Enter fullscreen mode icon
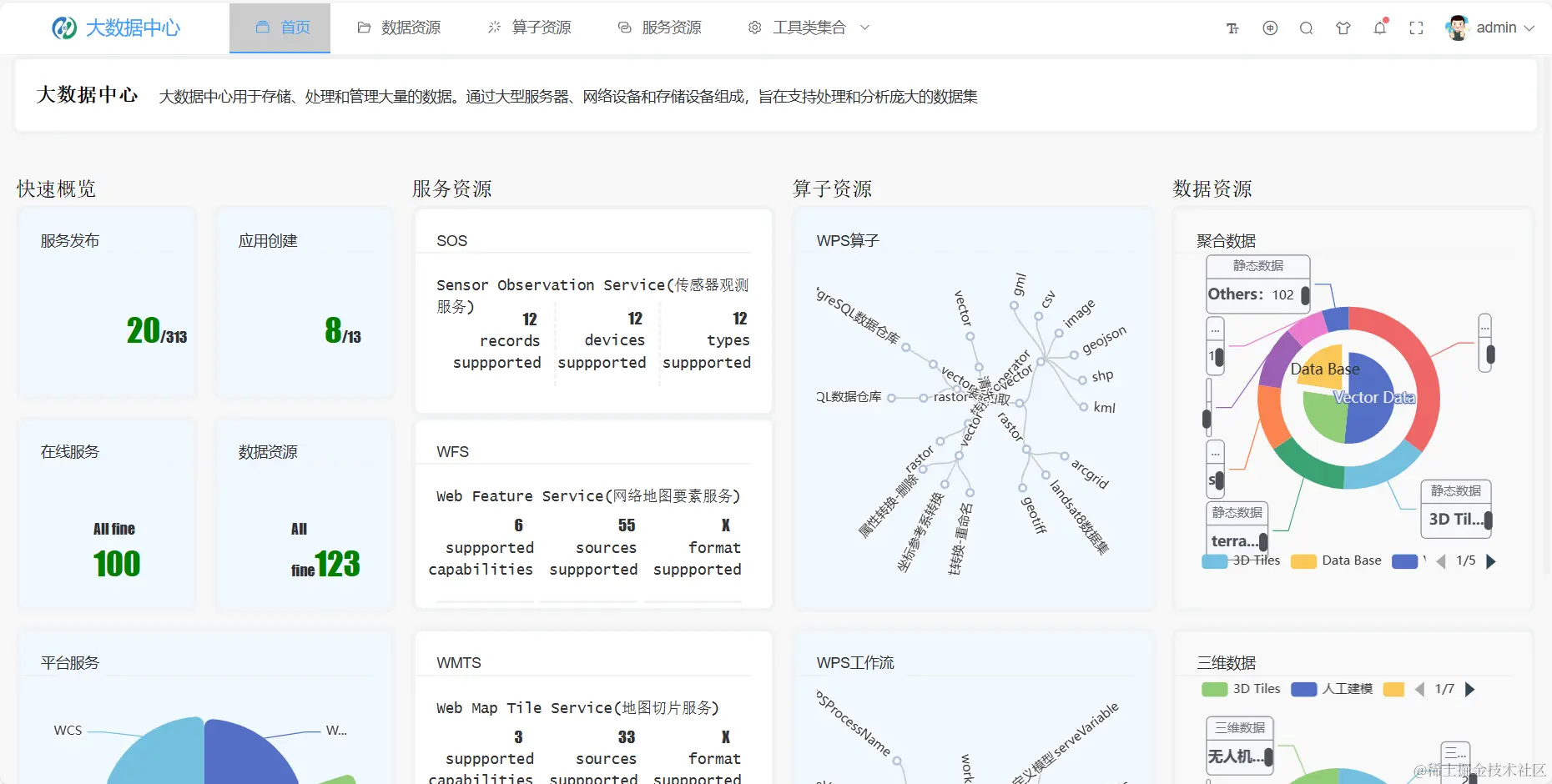This screenshot has width=1552, height=784. tap(1416, 28)
